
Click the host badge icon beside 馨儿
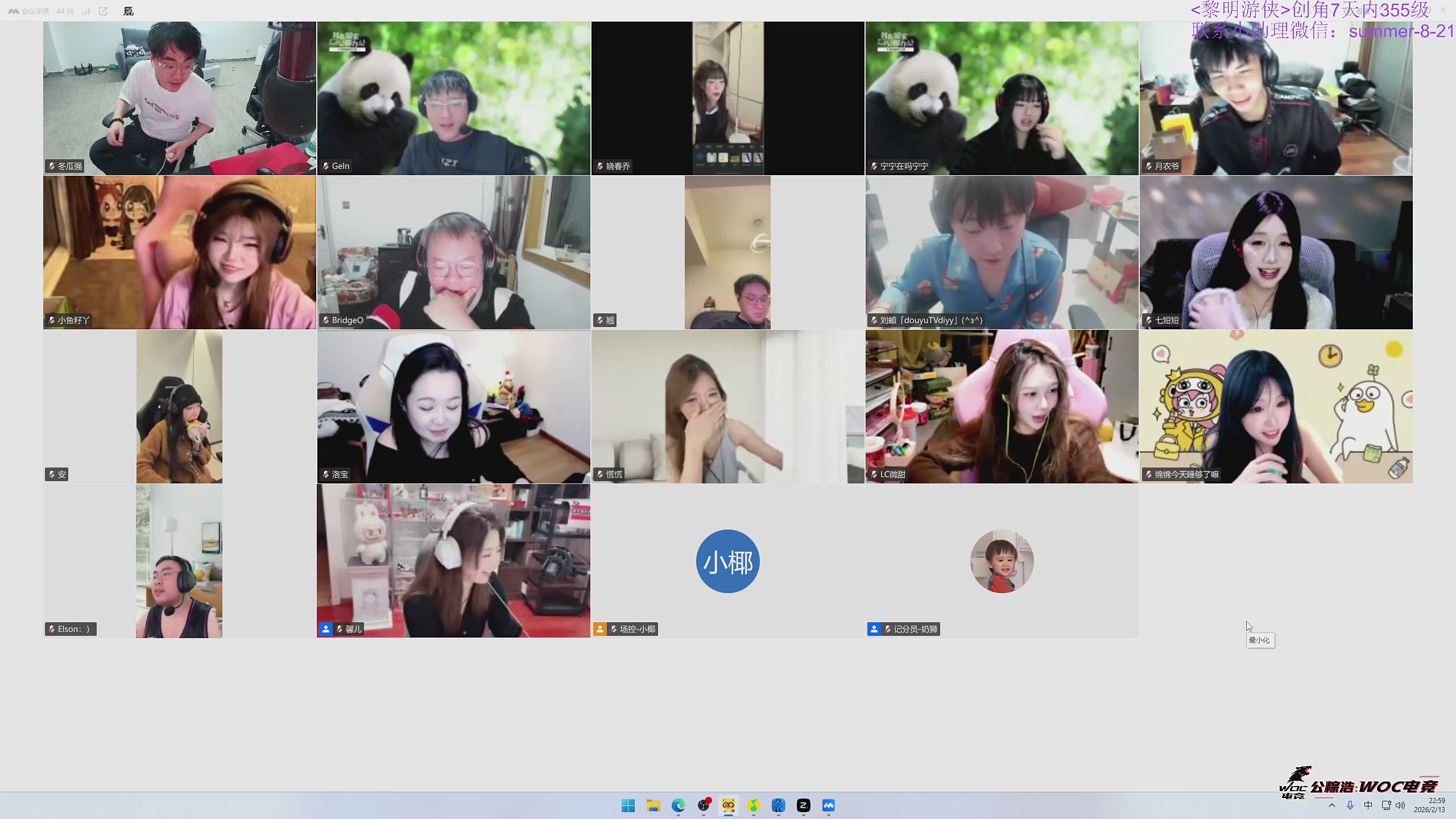click(325, 629)
